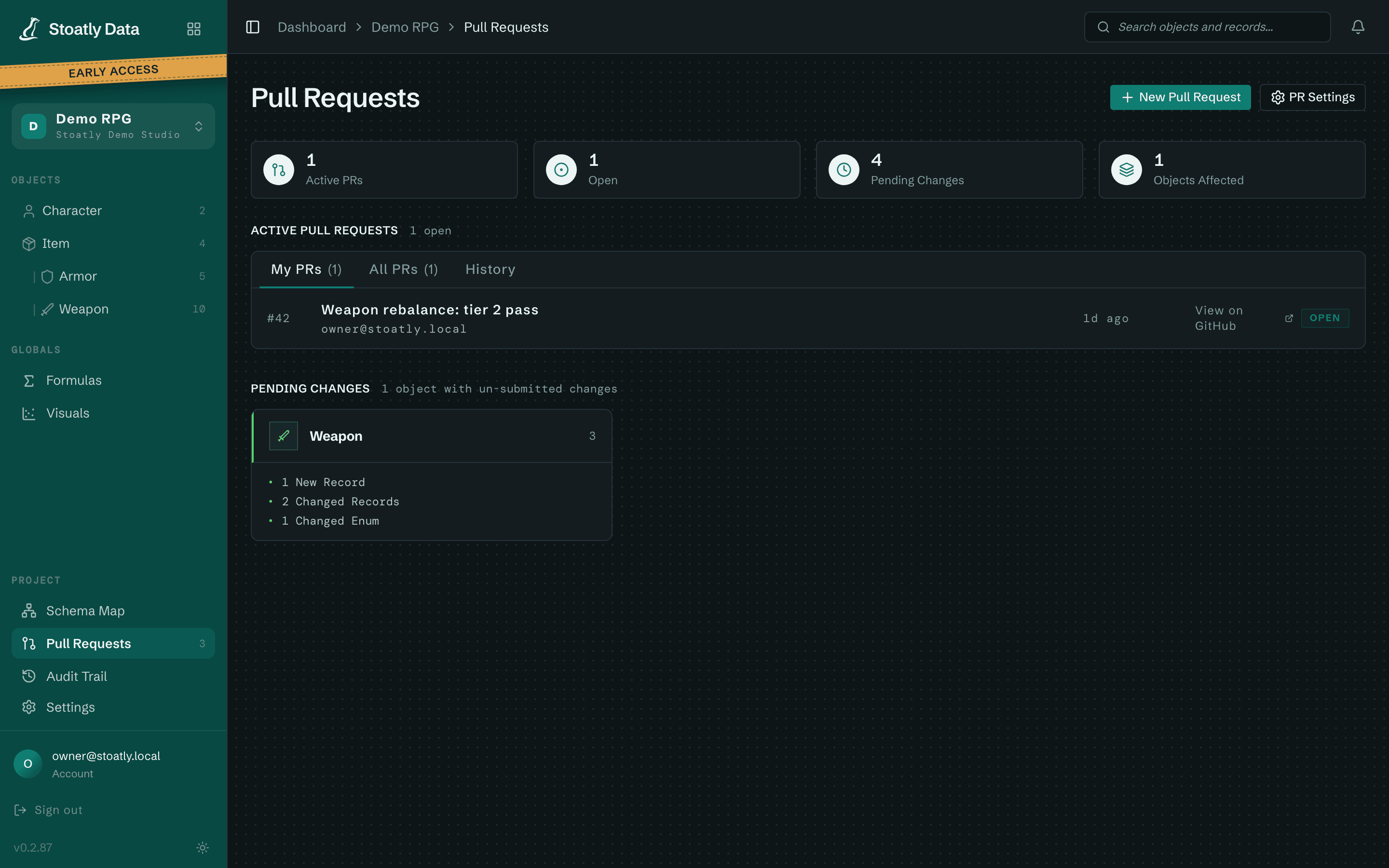Open project Settings in sidebar
The image size is (1389, 868).
click(113, 707)
